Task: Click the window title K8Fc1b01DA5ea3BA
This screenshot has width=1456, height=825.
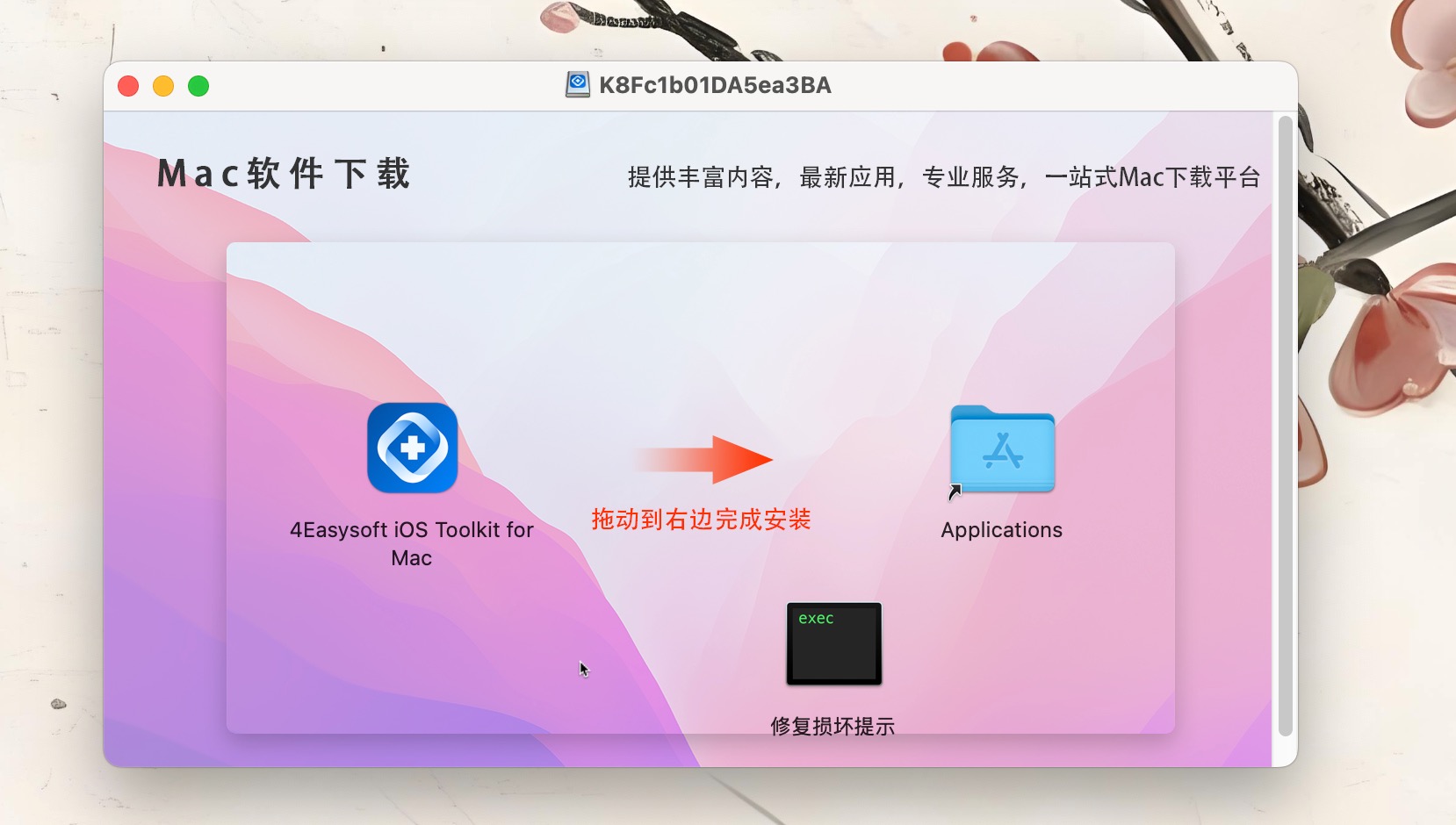Action: click(715, 85)
